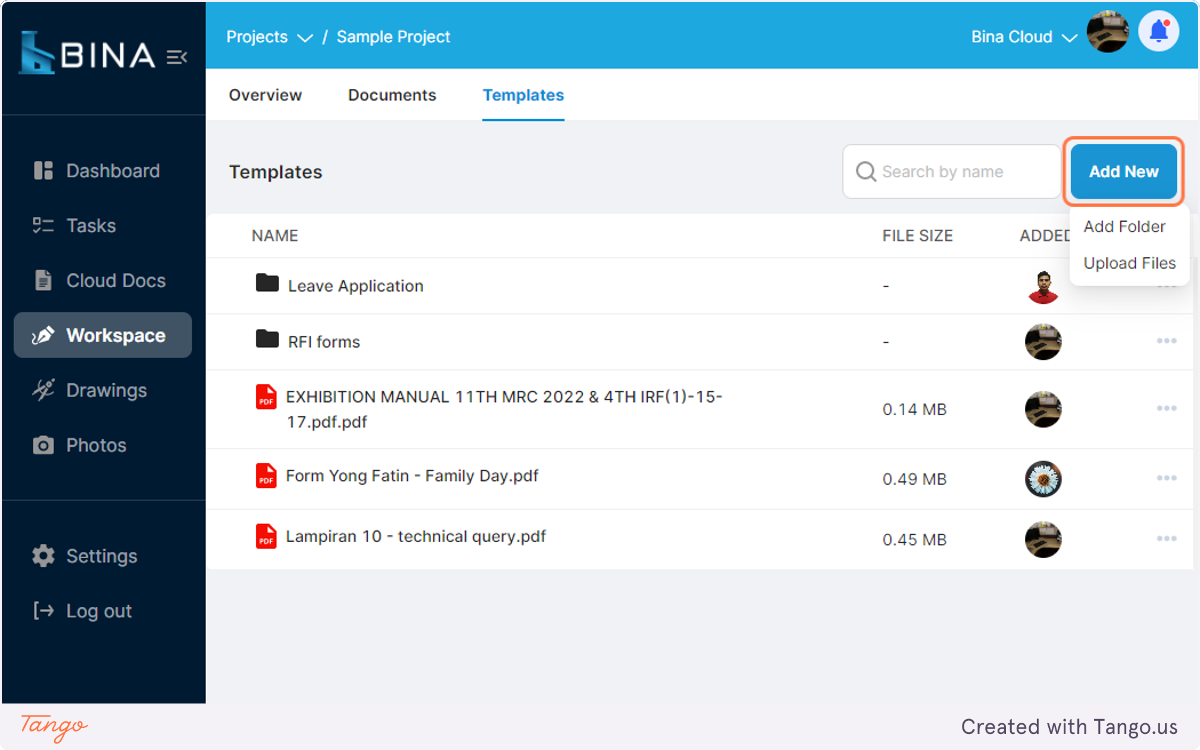The image size is (1200, 750).
Task: Click the 0.14 MB file size cell
Action: pos(914,410)
